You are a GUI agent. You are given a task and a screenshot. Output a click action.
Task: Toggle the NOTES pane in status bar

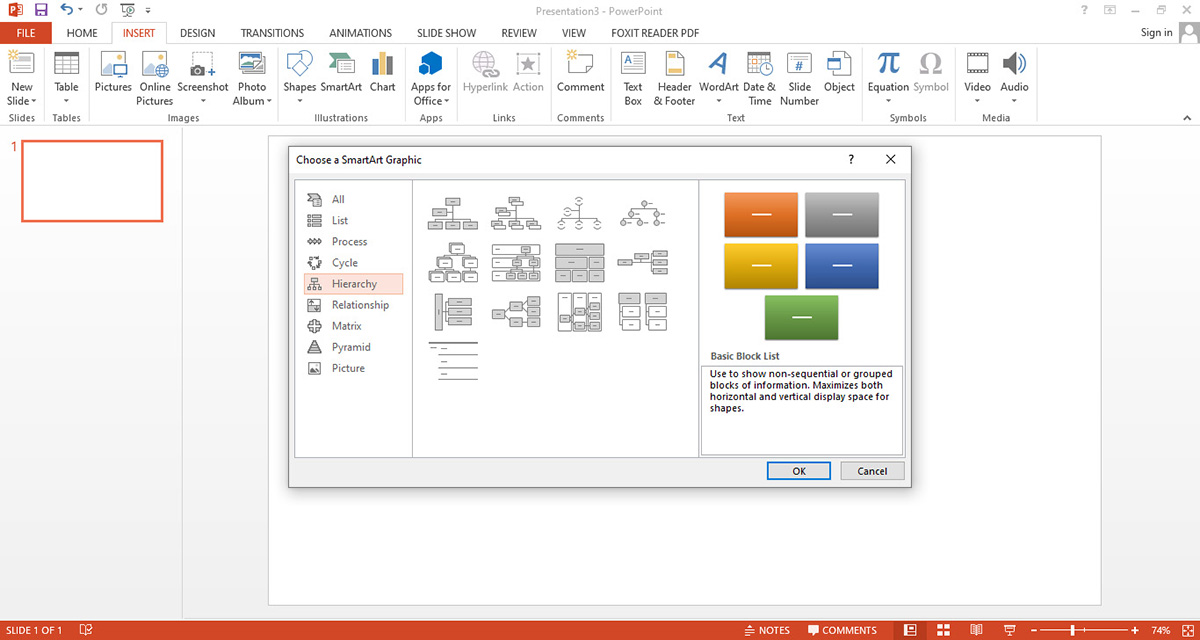[x=766, y=631]
